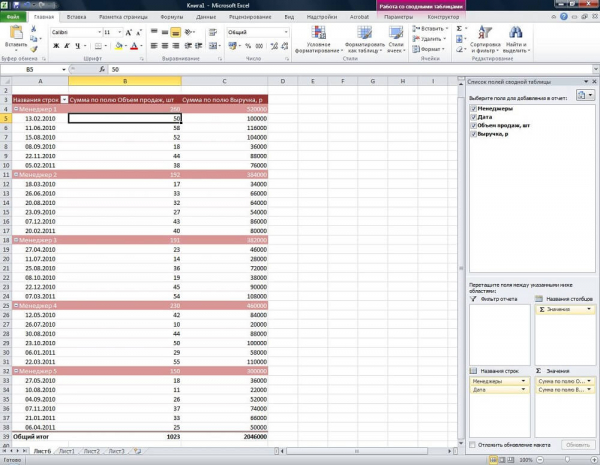Uncheck the Дата field checkbox
The height and width of the screenshot is (465, 600).
[474, 117]
